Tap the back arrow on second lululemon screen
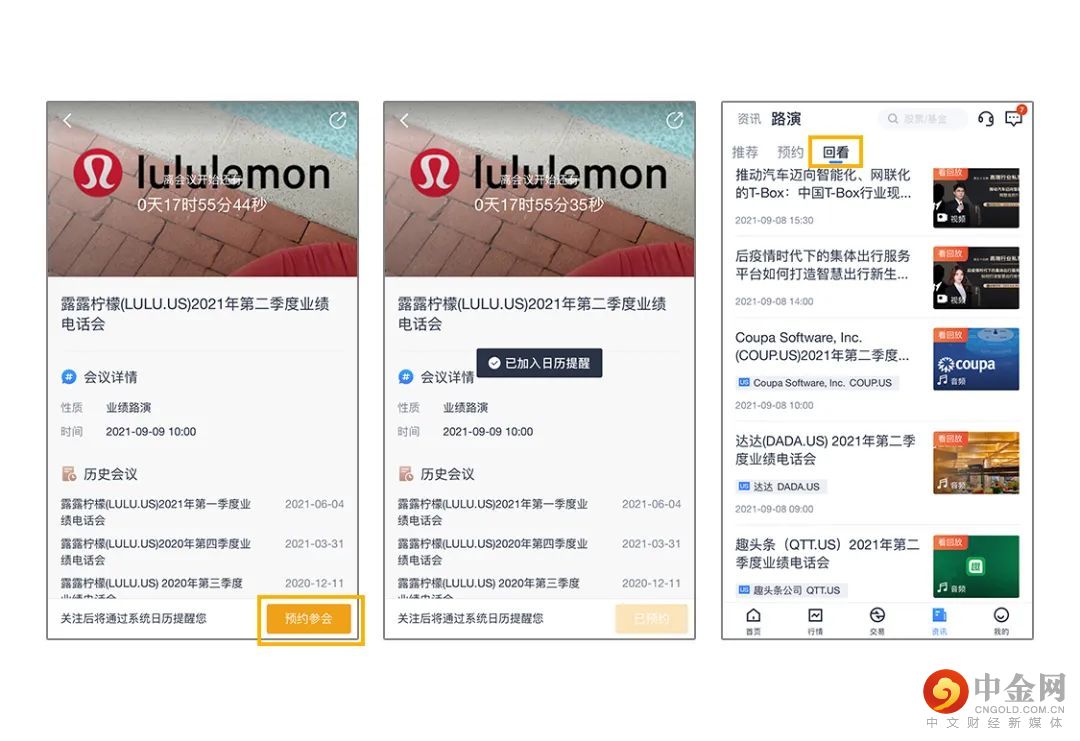Screen dimensions: 1080x741 coord(404,121)
